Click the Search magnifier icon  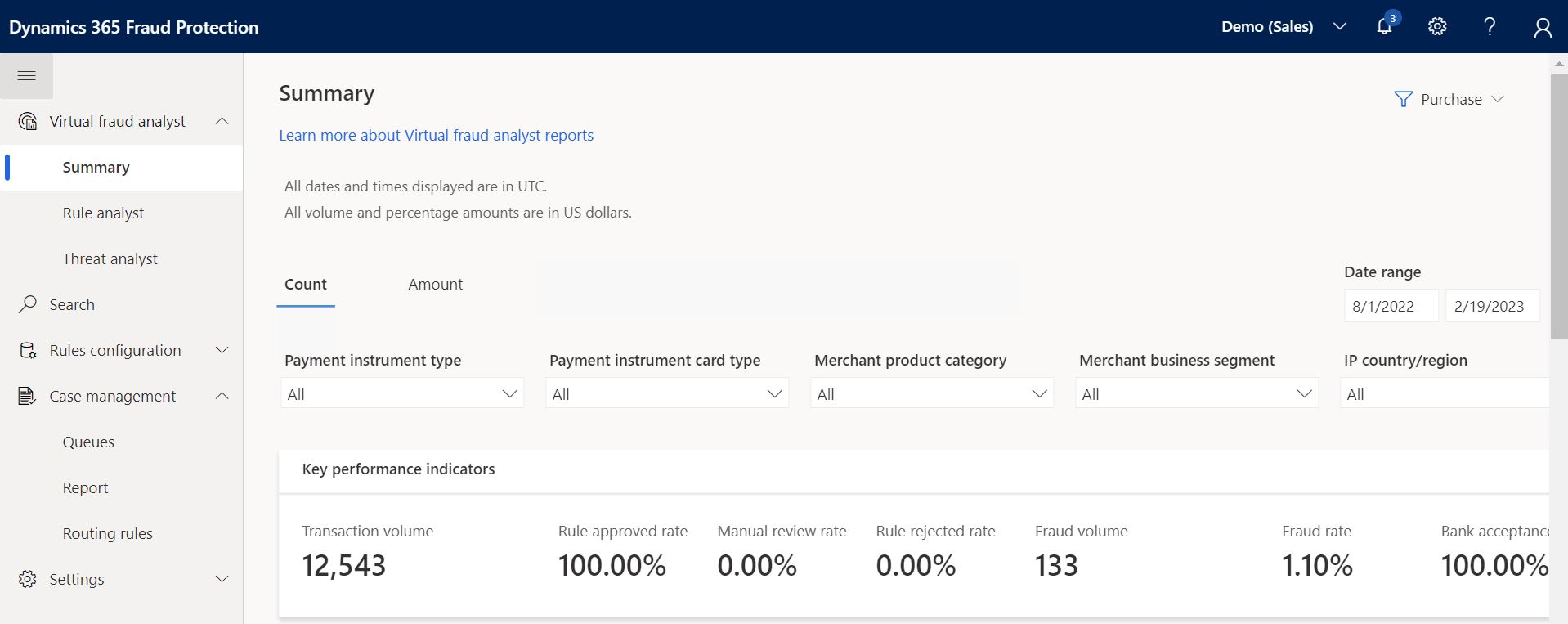tap(28, 304)
